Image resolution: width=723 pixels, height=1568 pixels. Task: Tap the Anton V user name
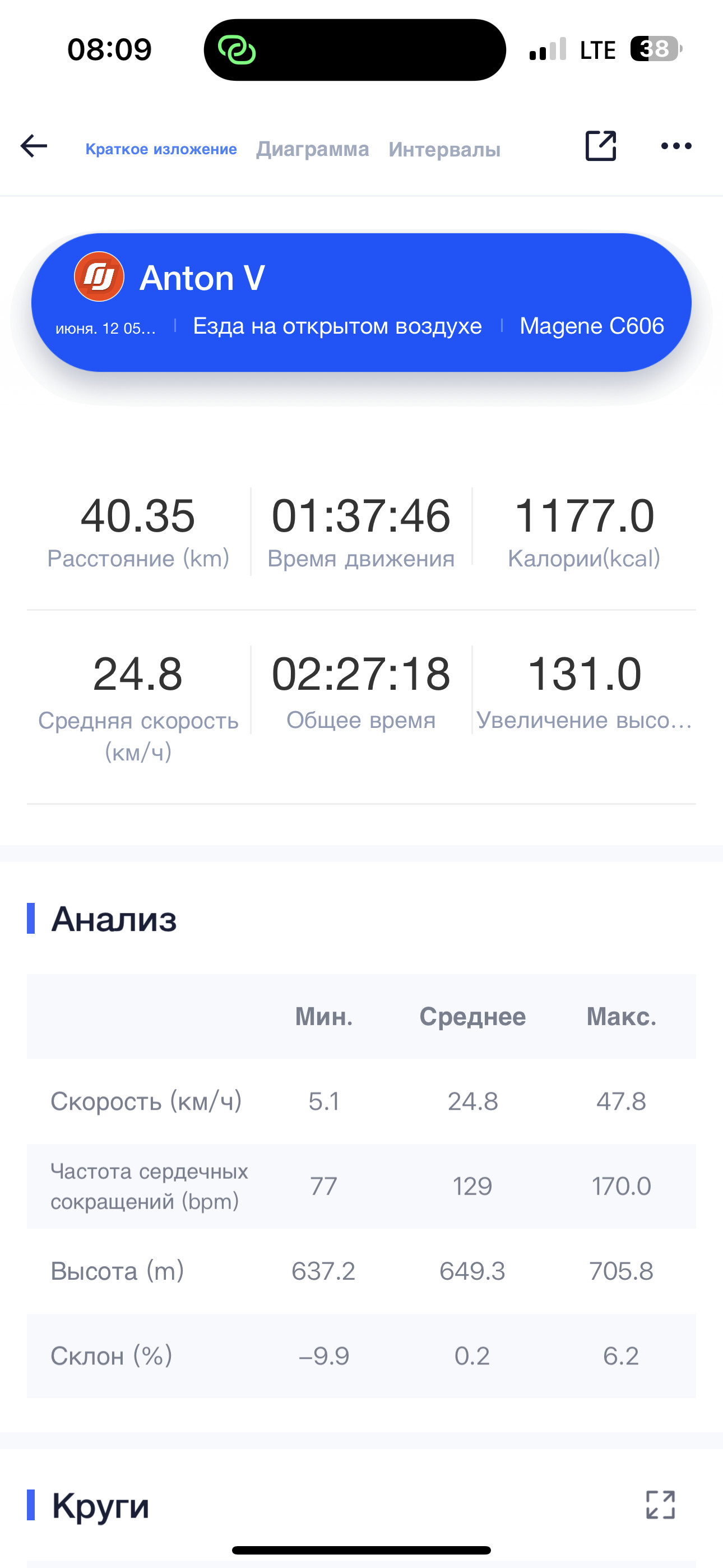coord(202,278)
